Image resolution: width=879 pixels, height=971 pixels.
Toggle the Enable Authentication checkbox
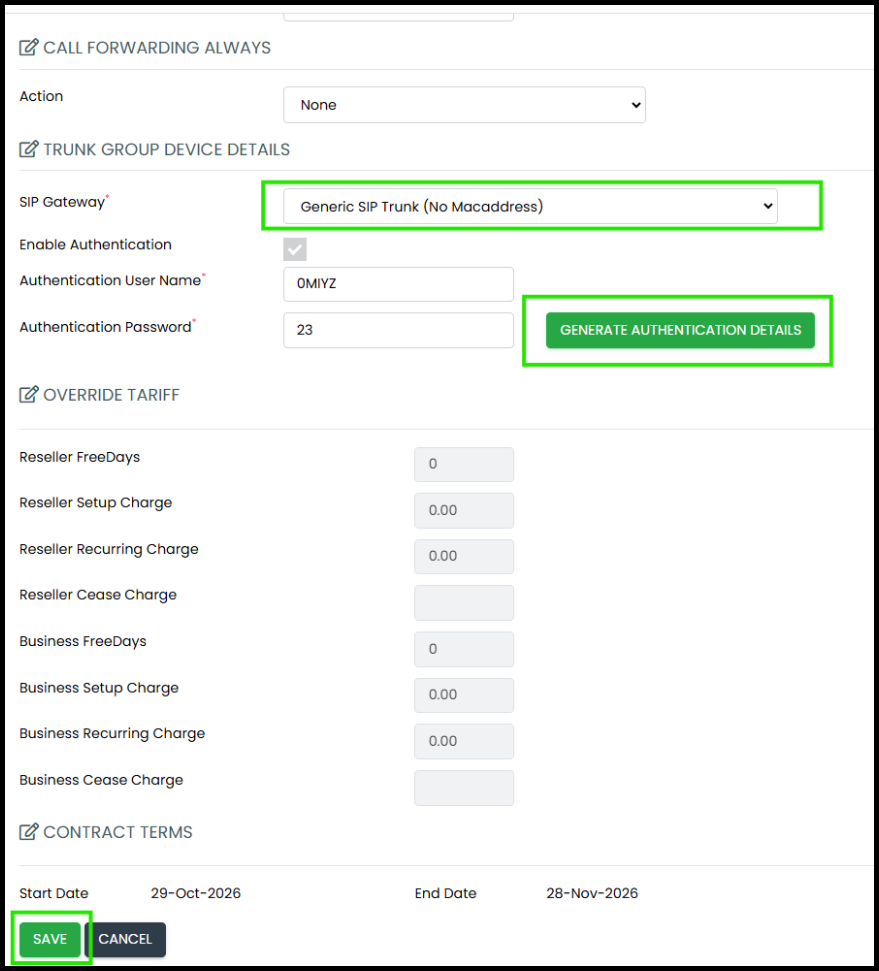(295, 249)
